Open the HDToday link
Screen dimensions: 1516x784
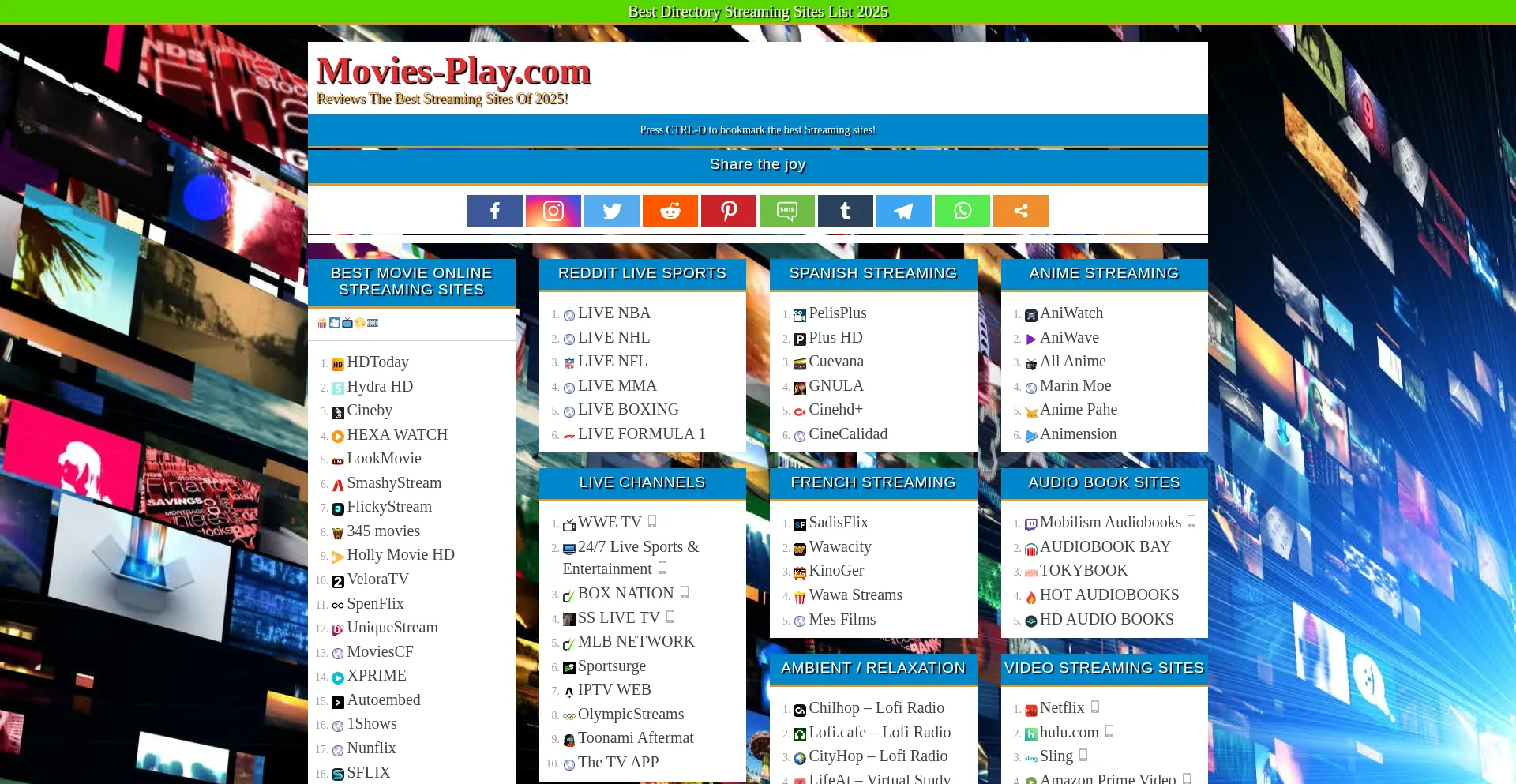point(377,362)
